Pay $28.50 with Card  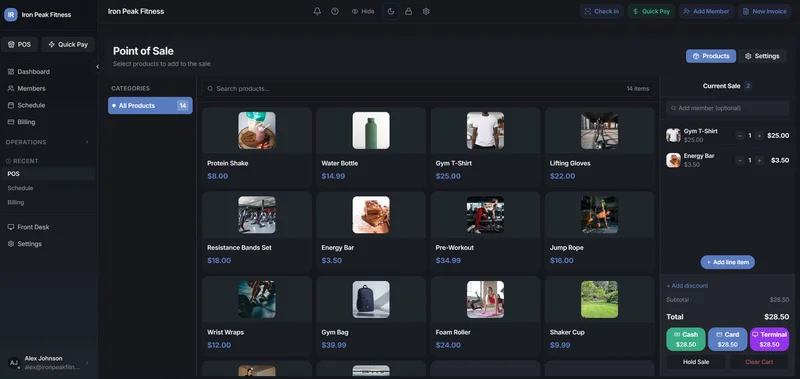pos(728,339)
